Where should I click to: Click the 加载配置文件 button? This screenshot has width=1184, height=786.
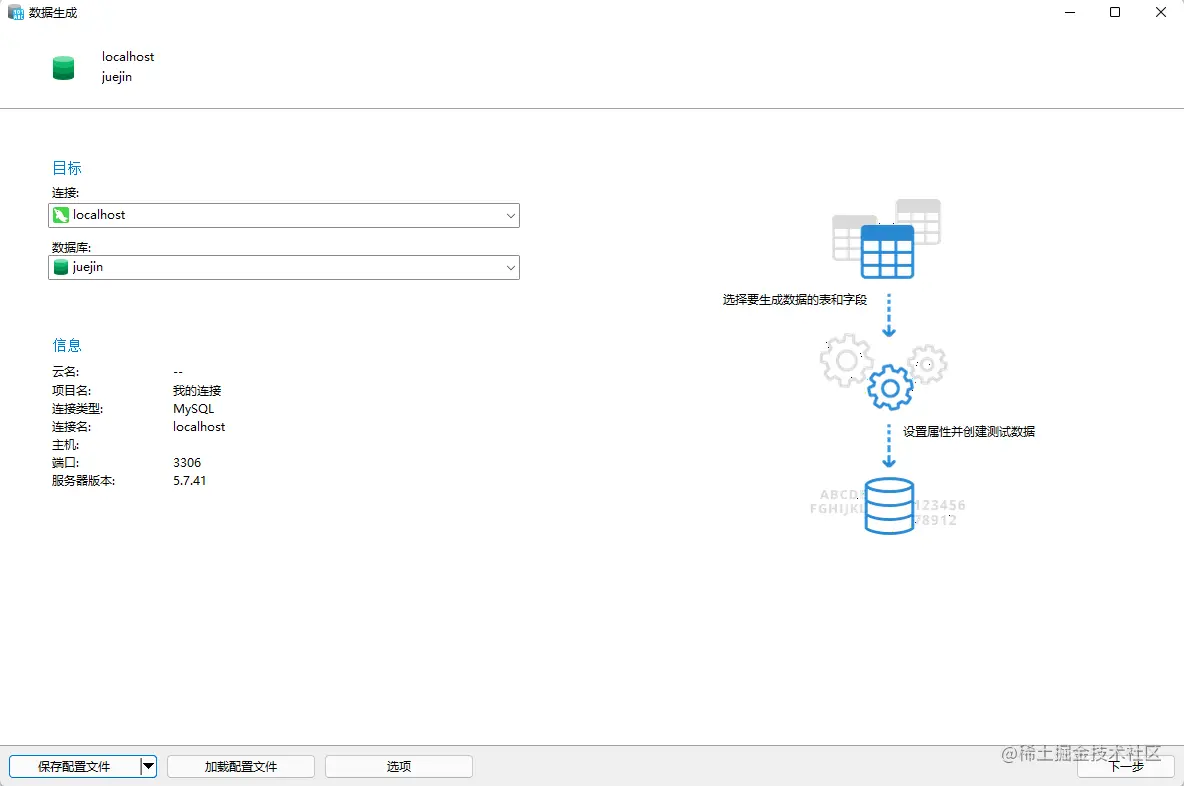(x=241, y=766)
